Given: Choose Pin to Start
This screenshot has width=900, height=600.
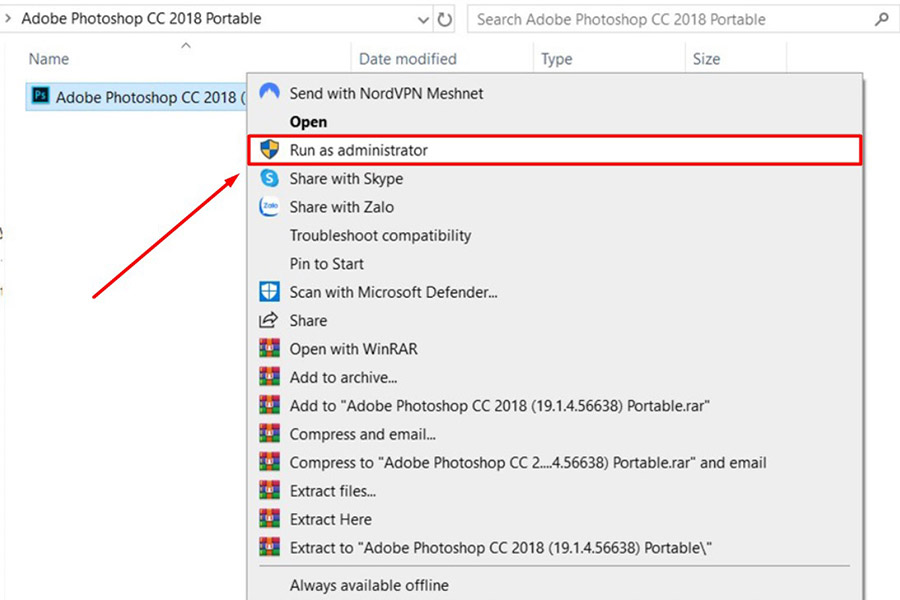Looking at the screenshot, I should [554, 264].
